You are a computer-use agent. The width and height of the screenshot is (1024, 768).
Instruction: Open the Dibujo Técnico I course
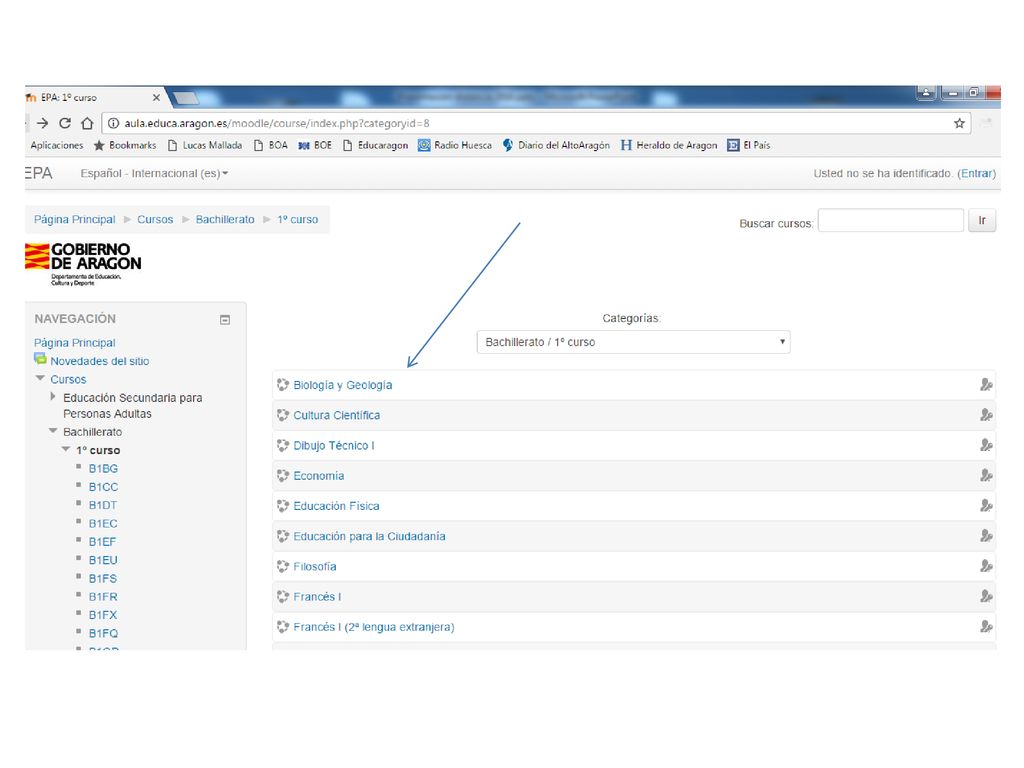pos(334,445)
